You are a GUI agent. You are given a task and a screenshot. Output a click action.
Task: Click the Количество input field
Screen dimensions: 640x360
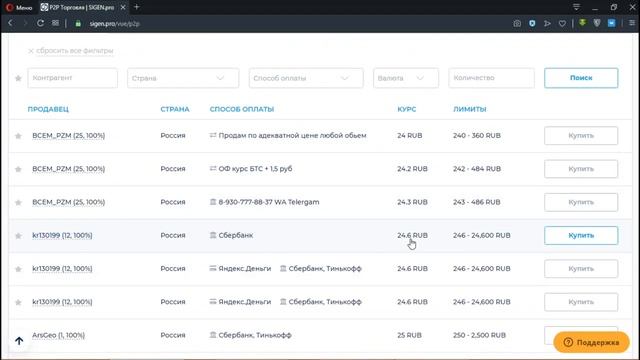click(491, 78)
